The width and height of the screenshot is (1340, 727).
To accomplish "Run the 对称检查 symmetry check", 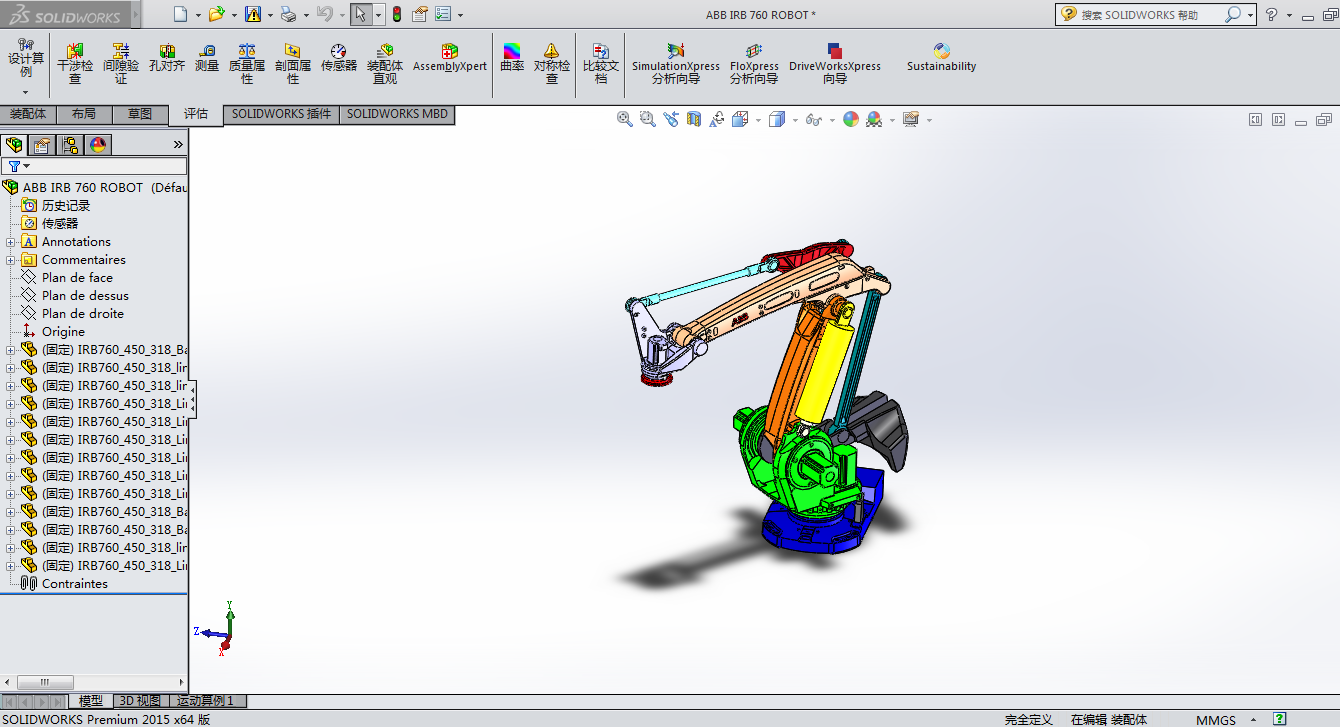I will pos(552,63).
